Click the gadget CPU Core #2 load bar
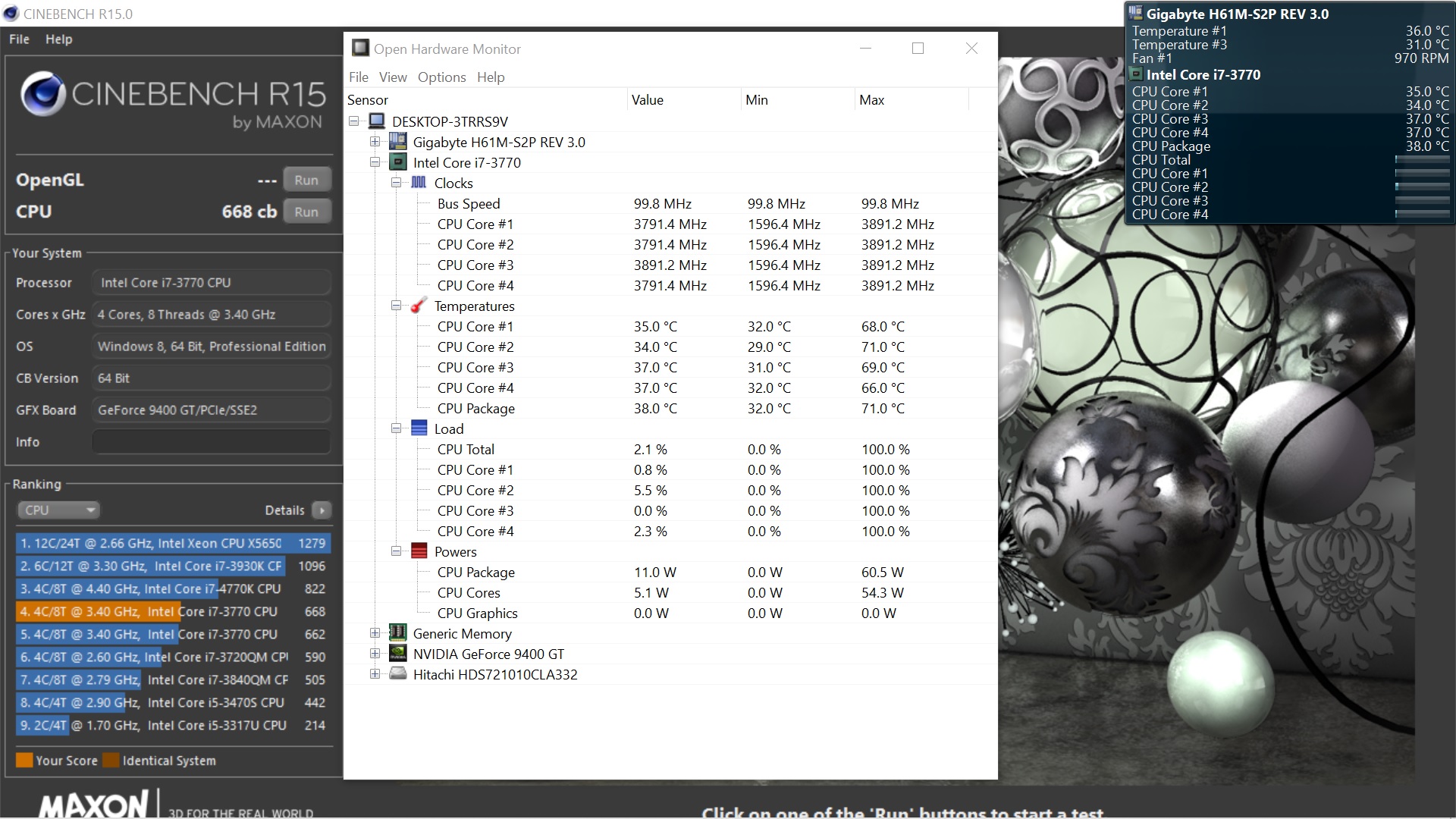 pos(1422,187)
